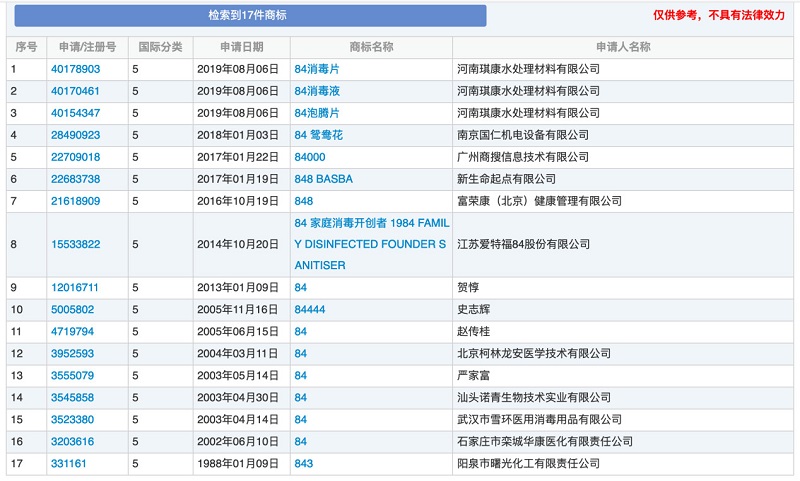Open the 84444 trademark link
This screenshot has height=481, width=800.
[309, 310]
